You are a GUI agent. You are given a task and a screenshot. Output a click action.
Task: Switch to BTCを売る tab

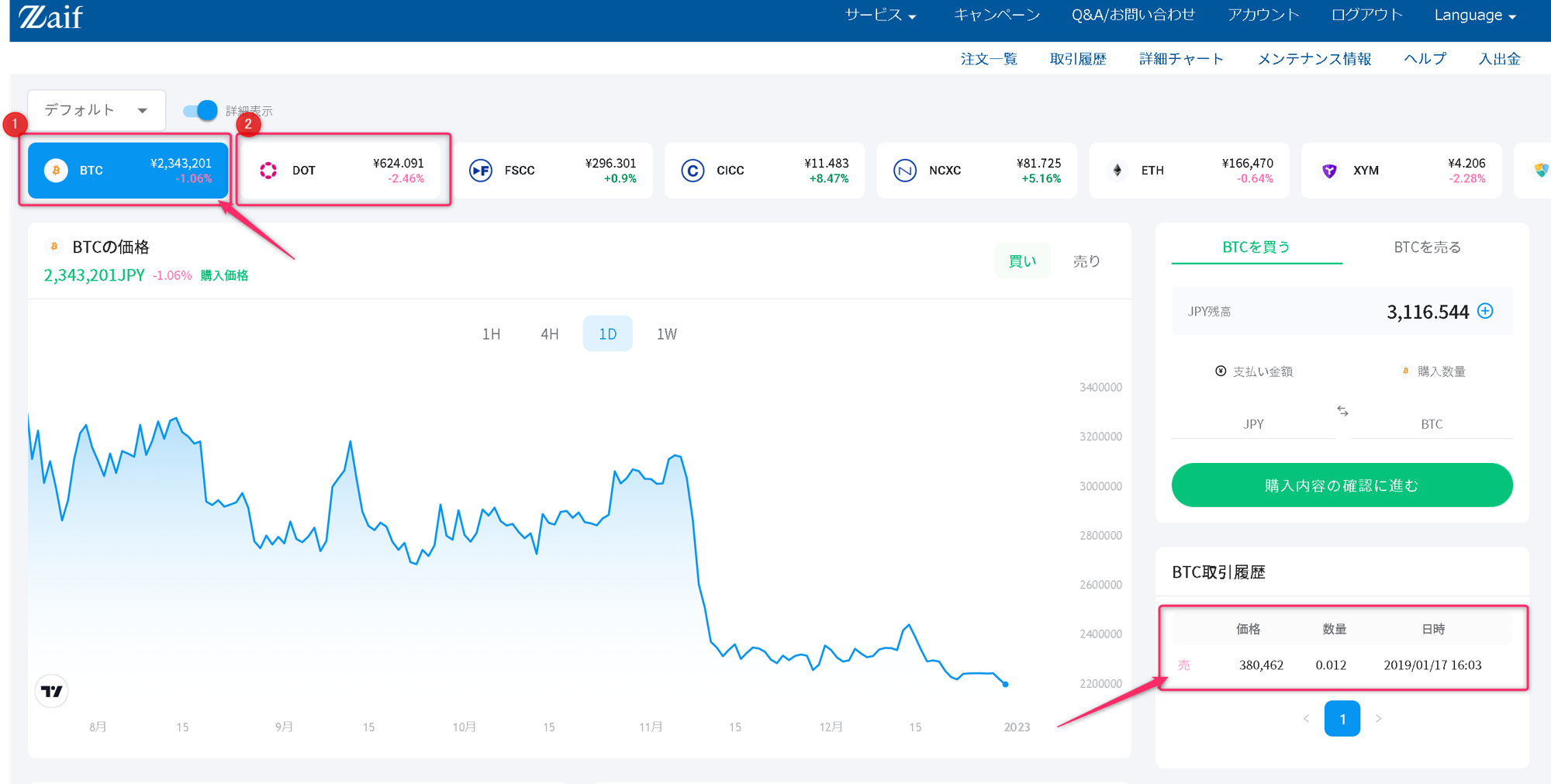tap(1427, 247)
